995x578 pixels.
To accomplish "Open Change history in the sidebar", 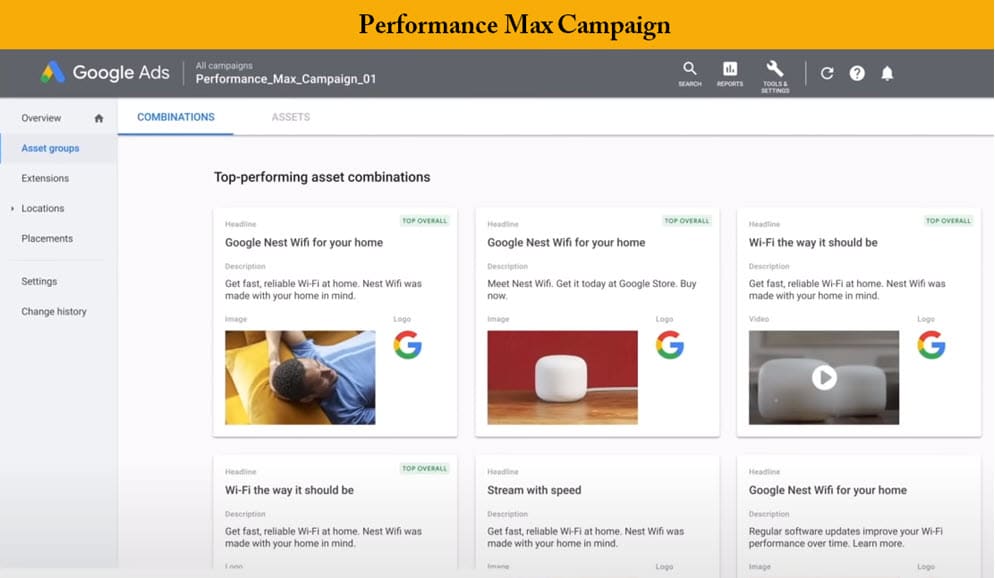I will coord(54,312).
